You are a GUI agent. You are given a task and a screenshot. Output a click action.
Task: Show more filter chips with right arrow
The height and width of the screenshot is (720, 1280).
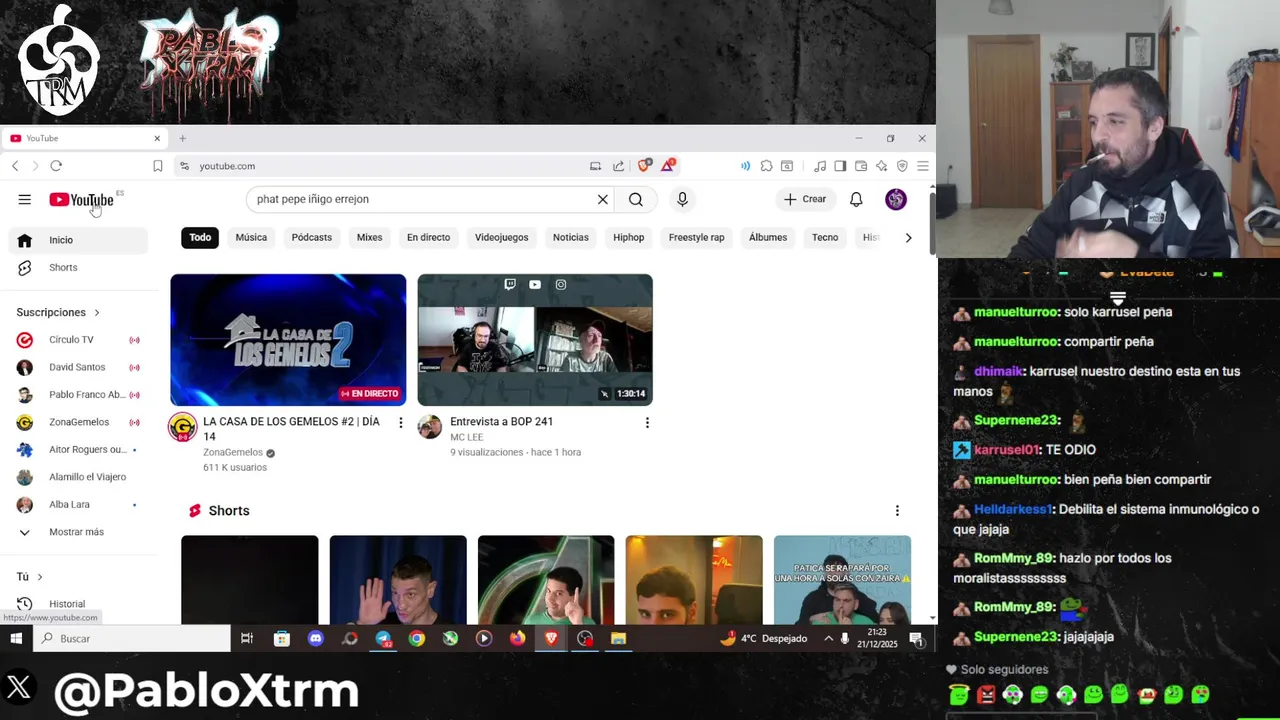click(908, 238)
